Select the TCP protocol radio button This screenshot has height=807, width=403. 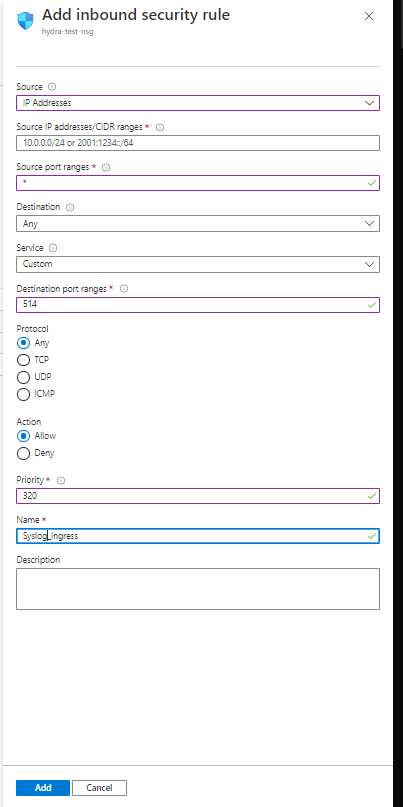(x=24, y=360)
